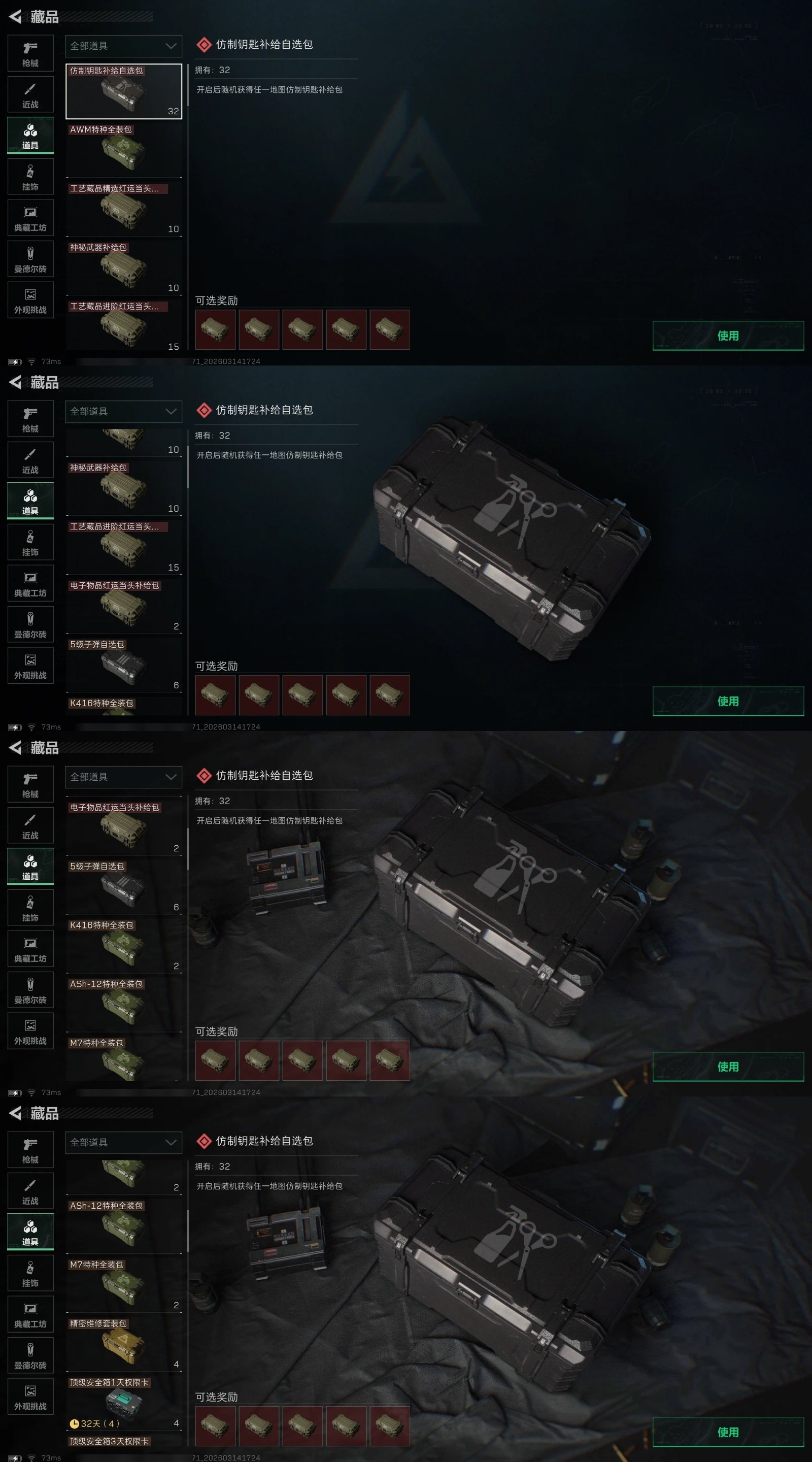812x1462 pixels.
Task: Select the AWM特种全装包 item thumbnail
Action: (x=123, y=152)
